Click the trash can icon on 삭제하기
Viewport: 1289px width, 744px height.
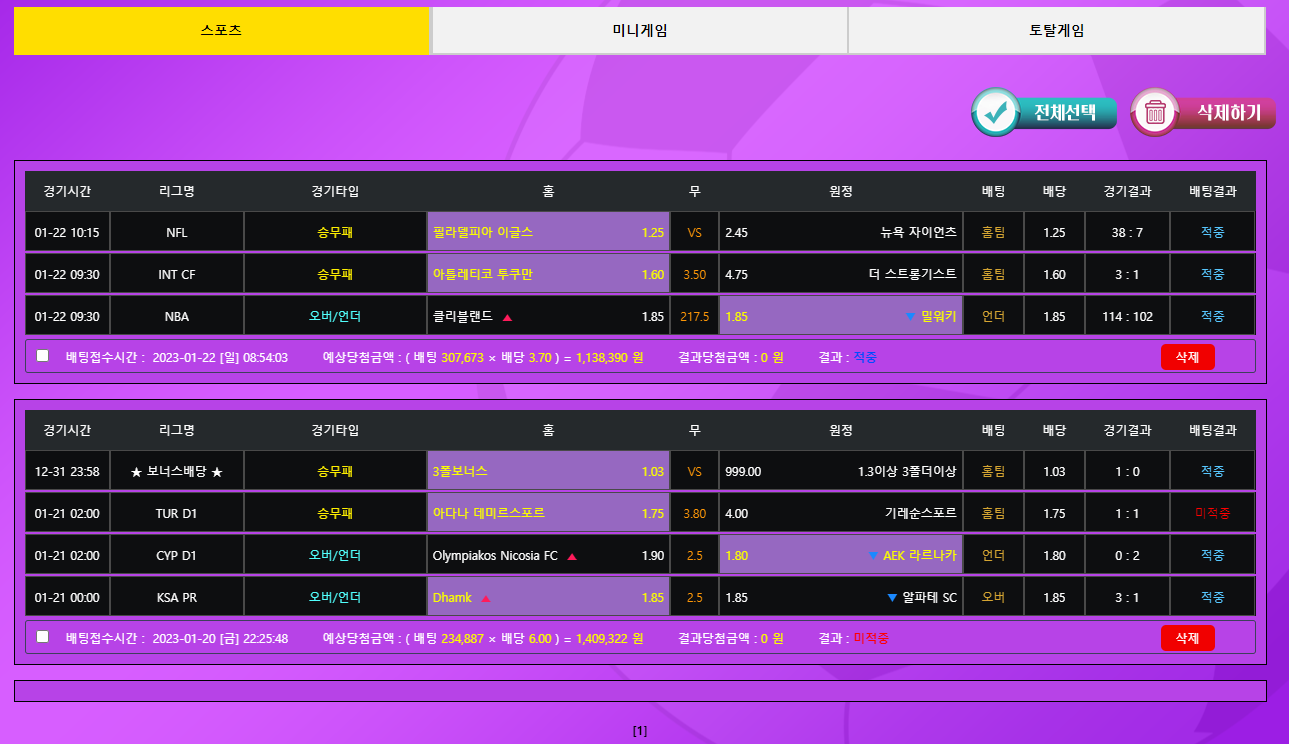pyautogui.click(x=1155, y=113)
